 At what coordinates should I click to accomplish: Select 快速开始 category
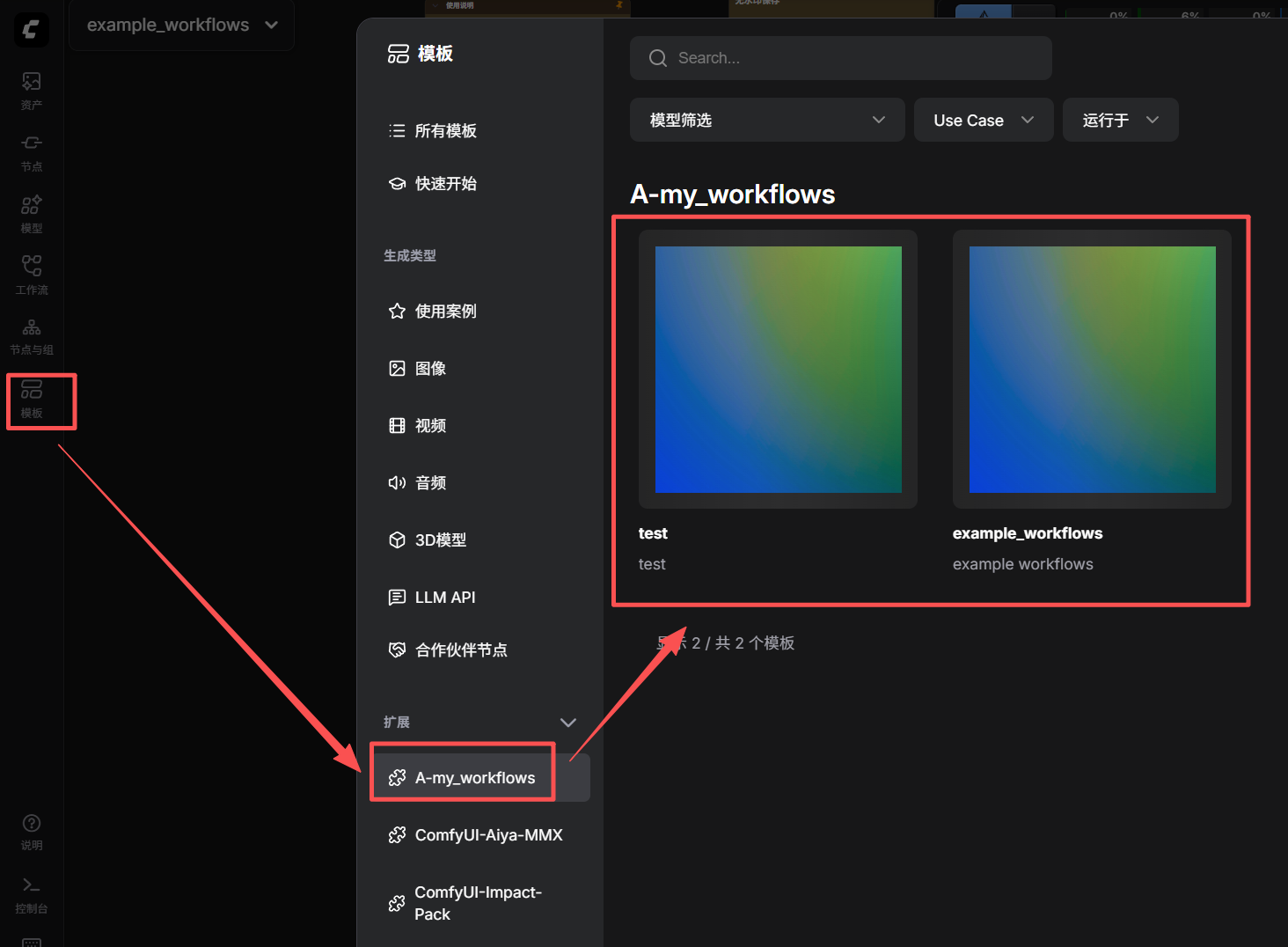point(479,184)
